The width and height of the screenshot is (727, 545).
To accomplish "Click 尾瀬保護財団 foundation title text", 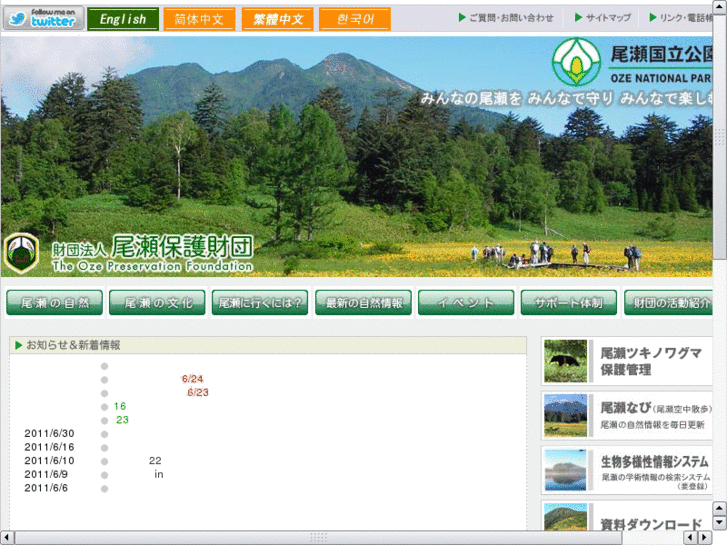I will pyautogui.click(x=182, y=246).
